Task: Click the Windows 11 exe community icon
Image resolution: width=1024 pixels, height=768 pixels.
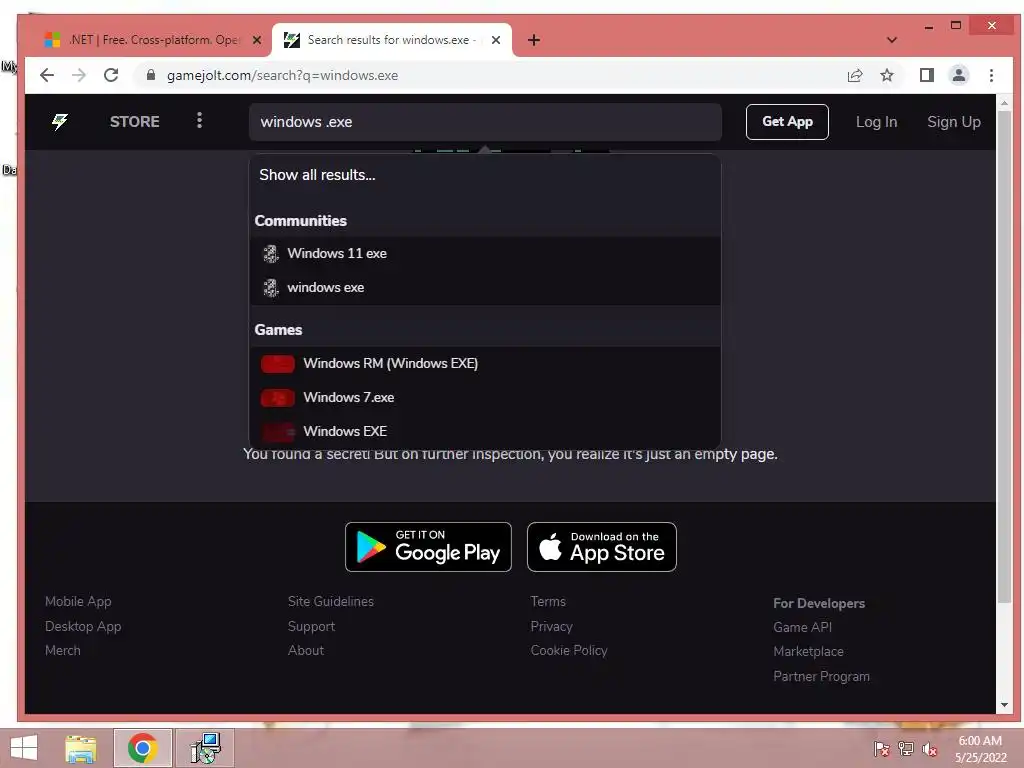Action: [270, 253]
